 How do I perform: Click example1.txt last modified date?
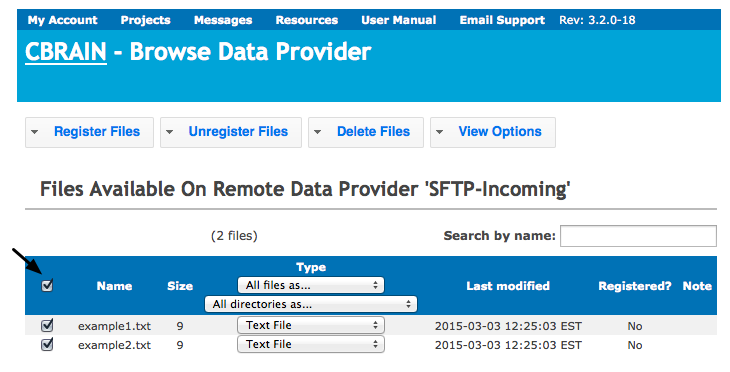pyautogui.click(x=508, y=326)
